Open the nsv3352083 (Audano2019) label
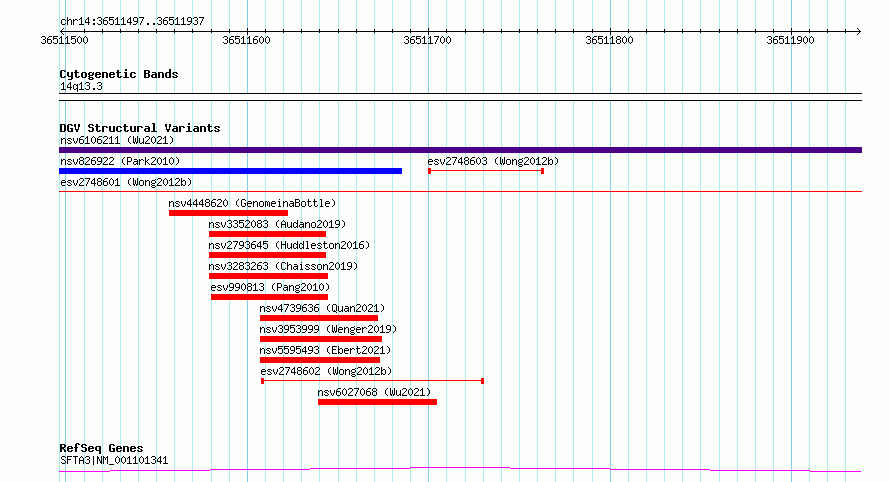This screenshot has width=890, height=482. 277,224
